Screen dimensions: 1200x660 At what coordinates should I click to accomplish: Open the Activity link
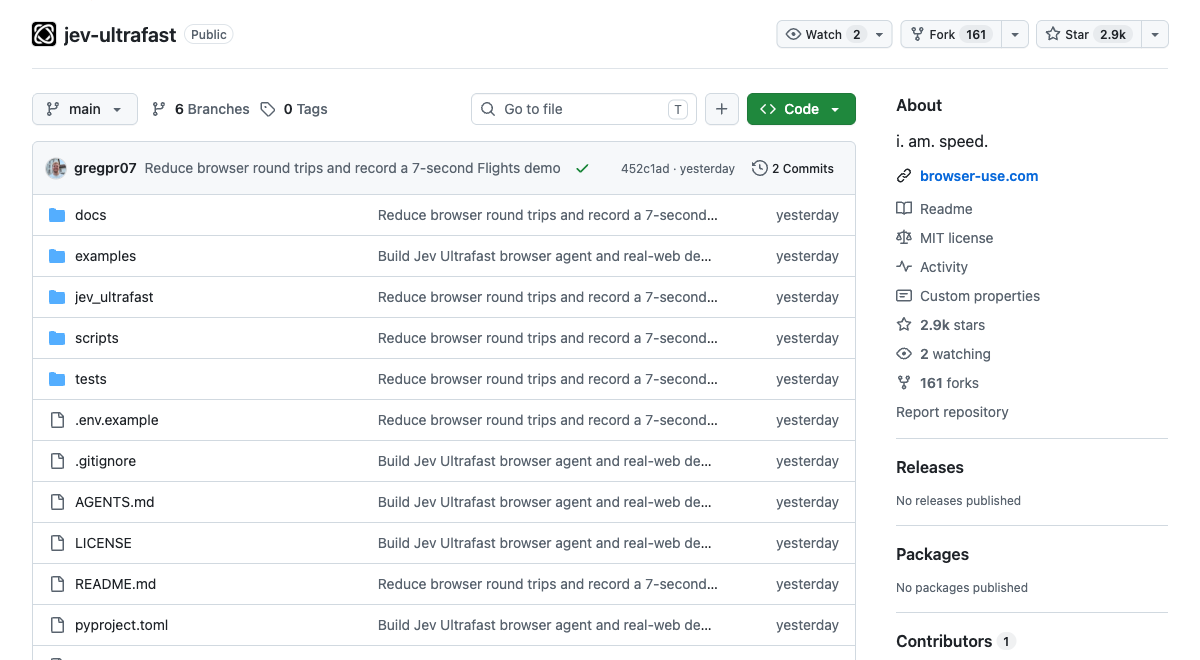(x=944, y=267)
